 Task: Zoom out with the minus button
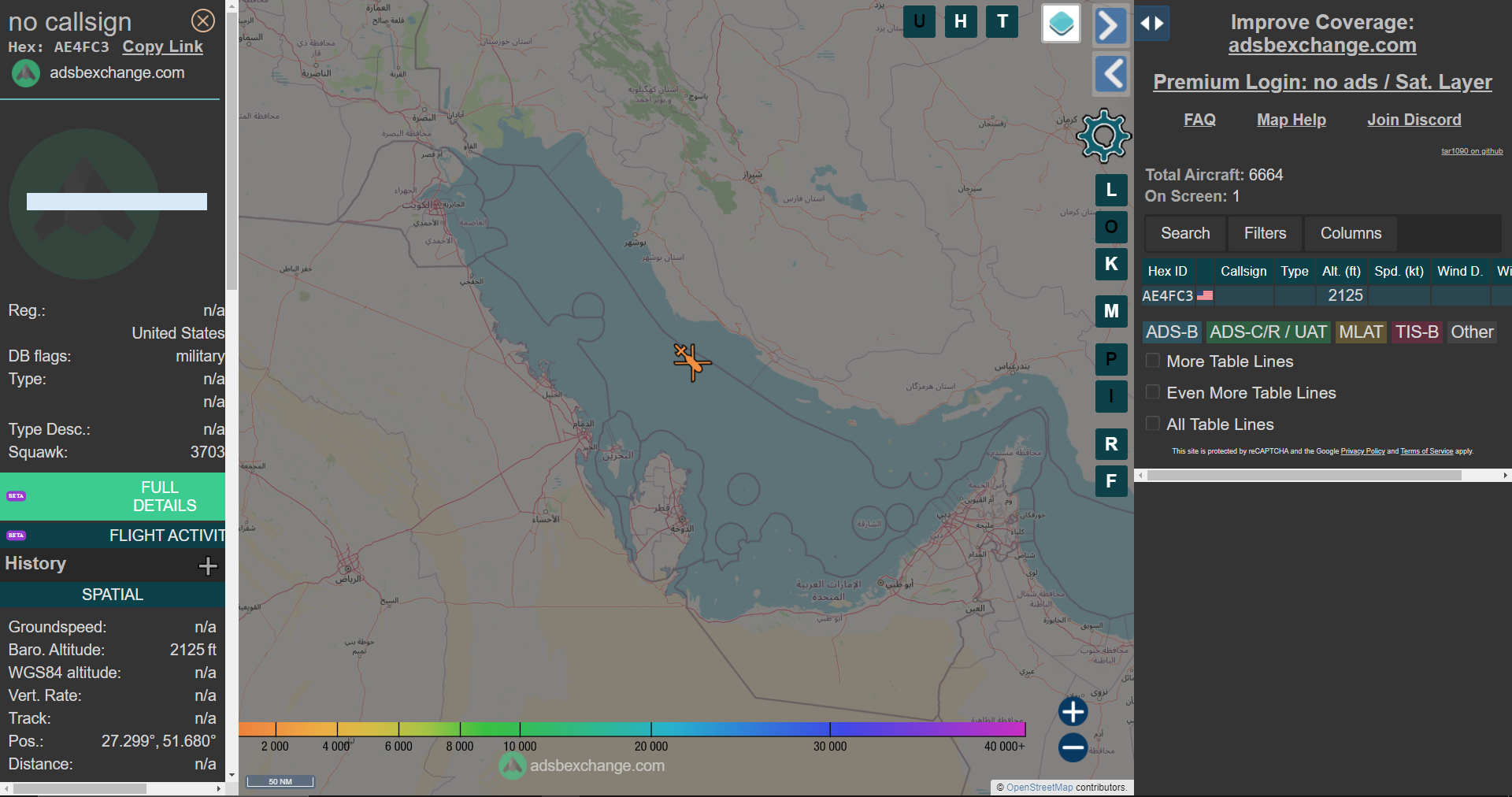(x=1073, y=747)
